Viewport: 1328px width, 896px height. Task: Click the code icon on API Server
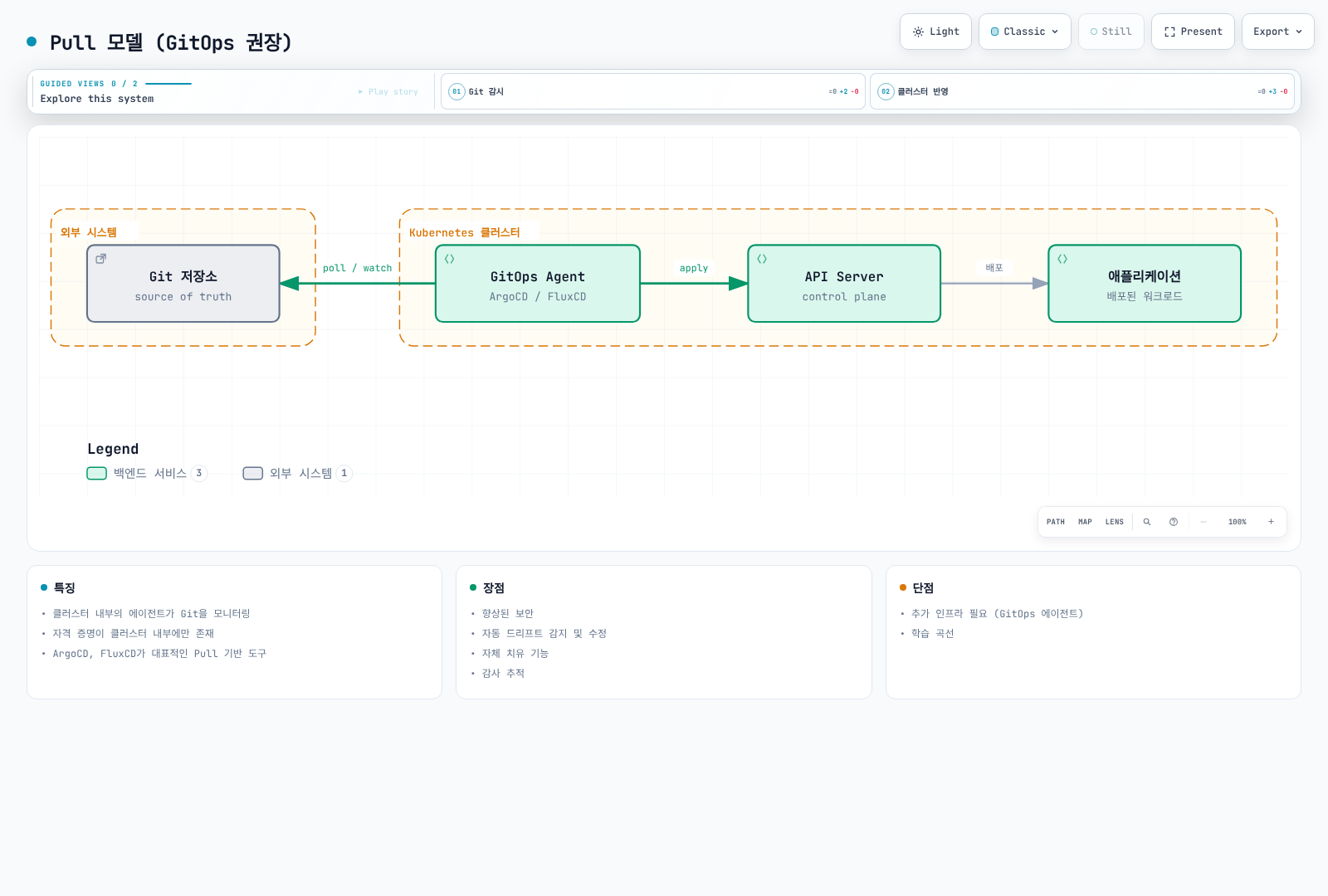click(762, 259)
